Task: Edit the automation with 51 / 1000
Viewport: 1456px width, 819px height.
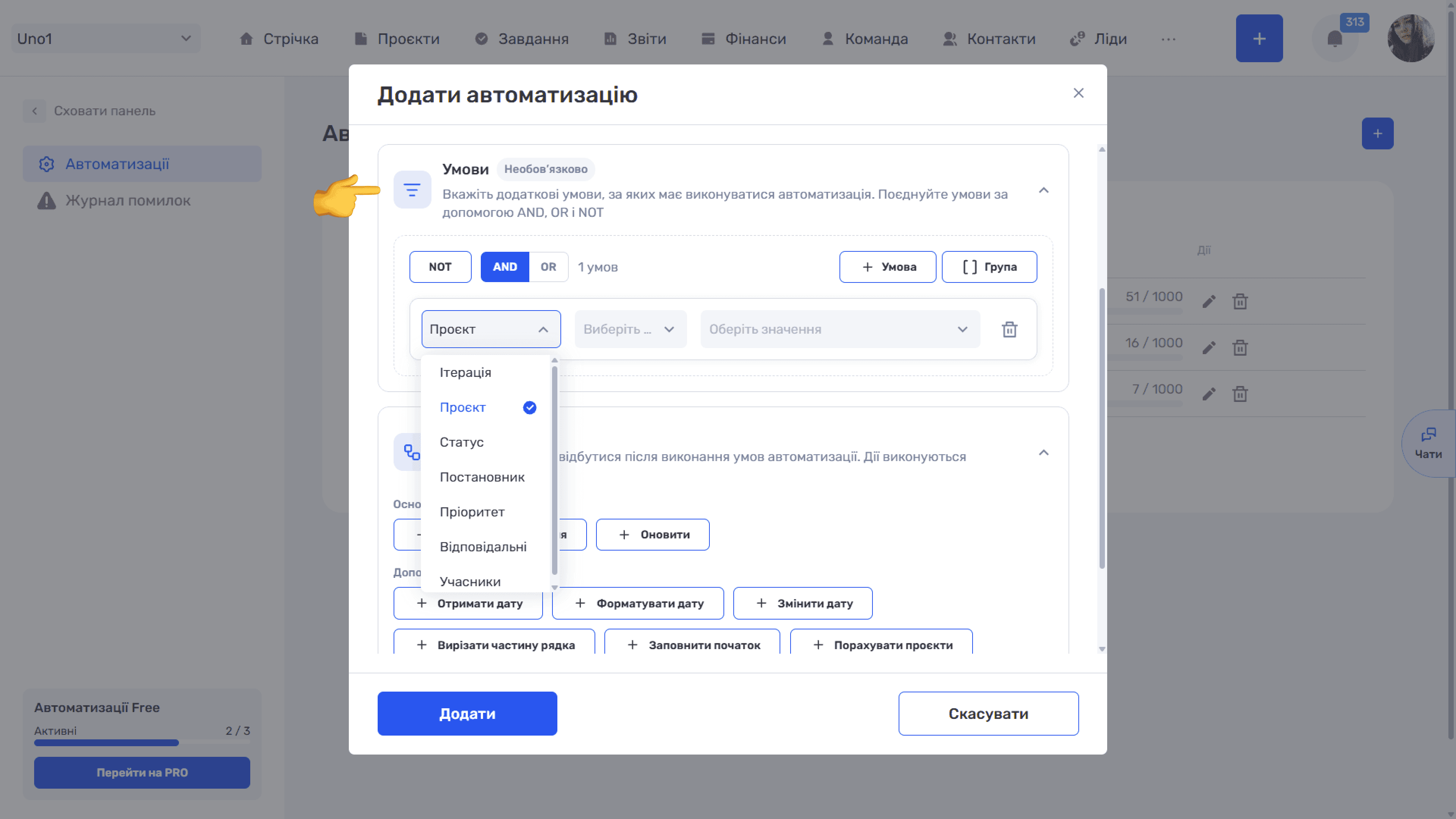Action: coord(1208,301)
